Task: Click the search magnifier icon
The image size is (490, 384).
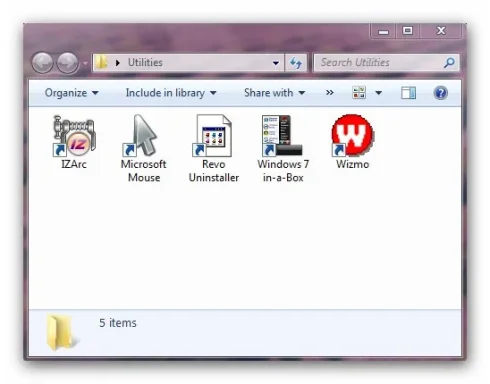Action: click(449, 63)
